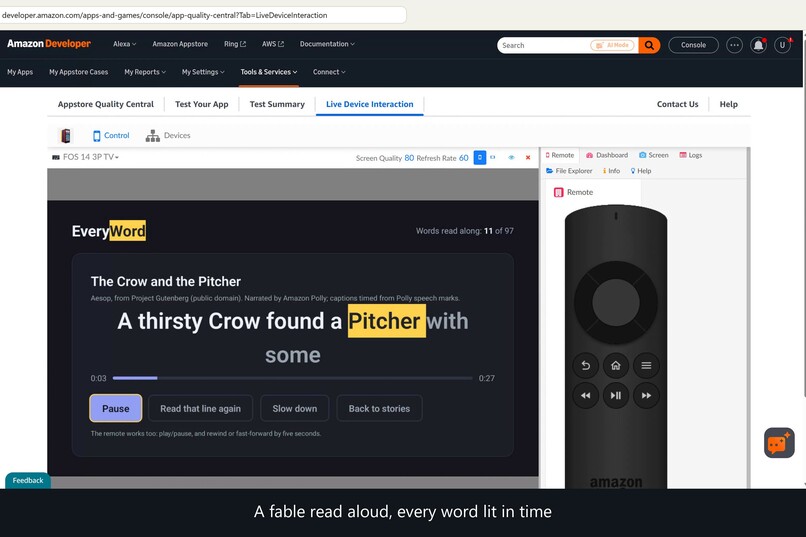Click the Amazon Developer logo
806x537 pixels.
(49, 44)
